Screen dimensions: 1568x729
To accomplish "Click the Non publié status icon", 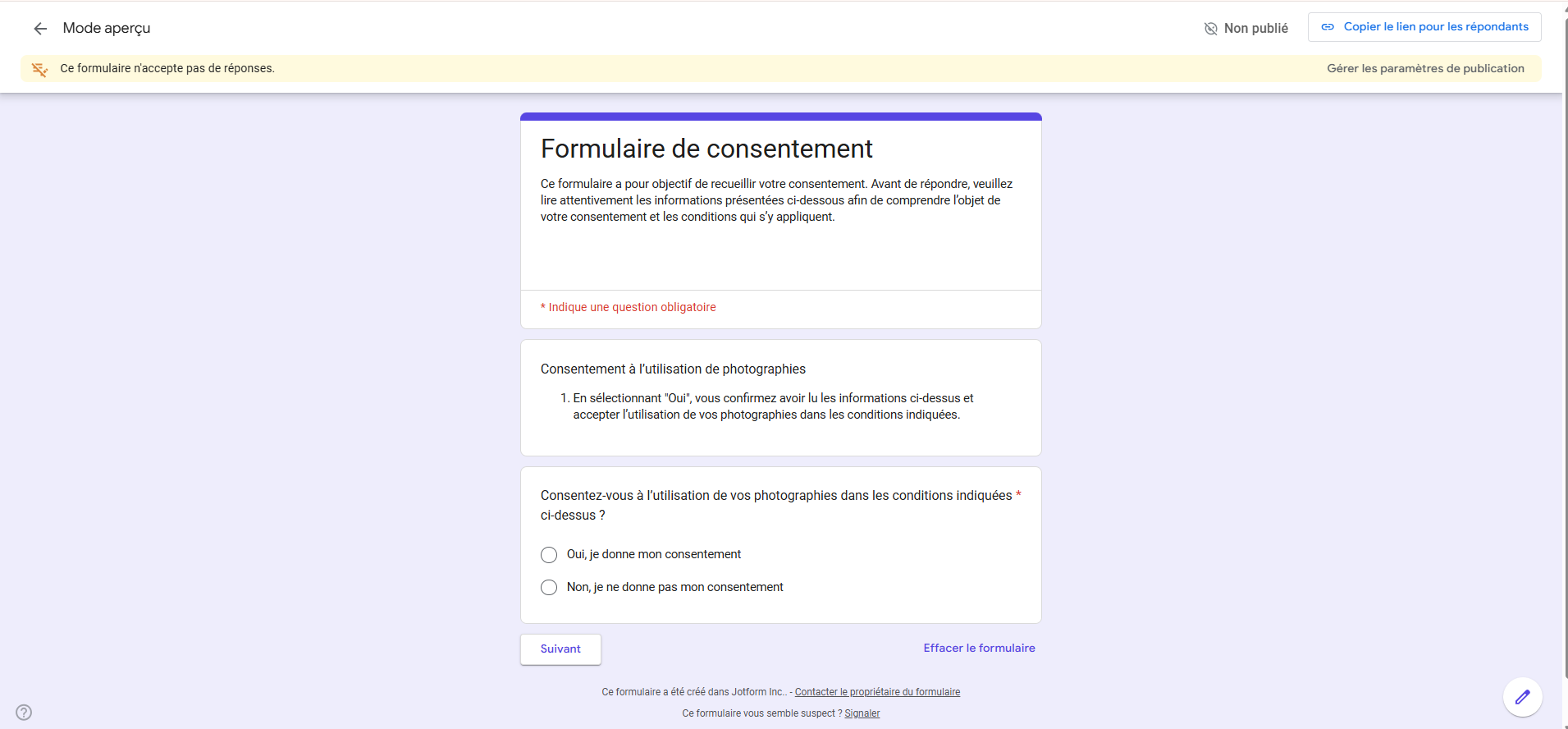I will coord(1210,29).
